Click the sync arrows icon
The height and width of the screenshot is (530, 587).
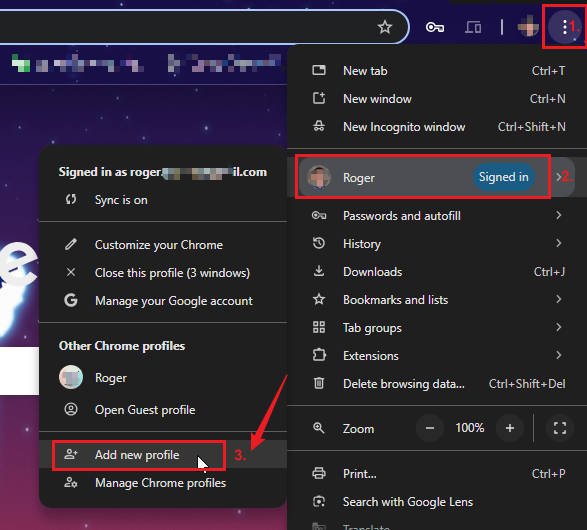coord(71,199)
